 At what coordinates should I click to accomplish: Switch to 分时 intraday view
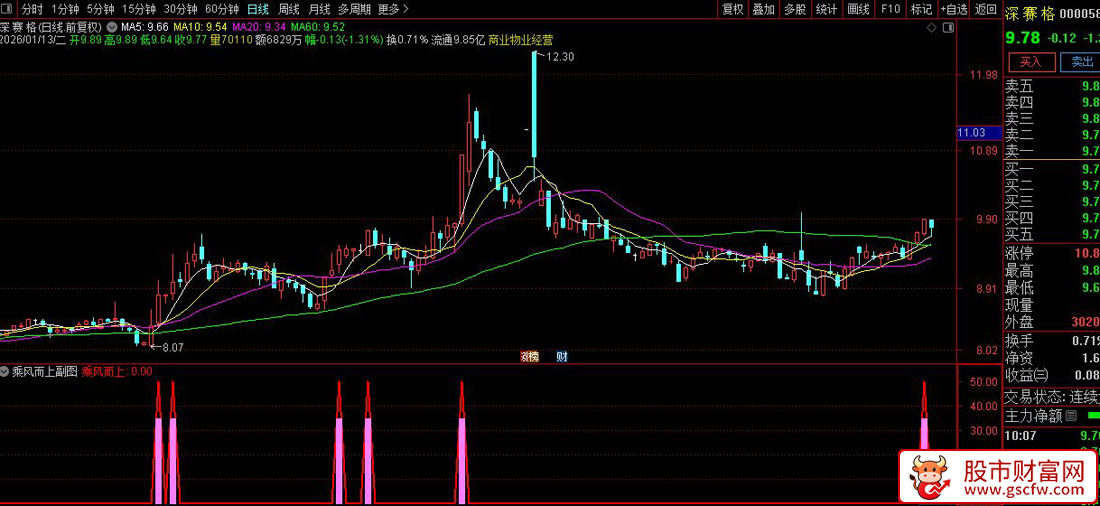pyautogui.click(x=32, y=9)
